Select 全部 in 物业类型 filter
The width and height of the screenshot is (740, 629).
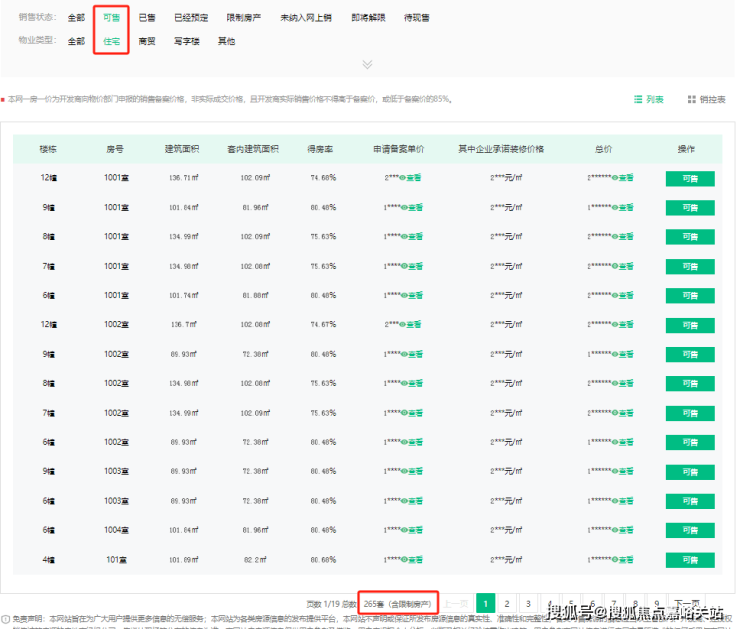(76, 42)
